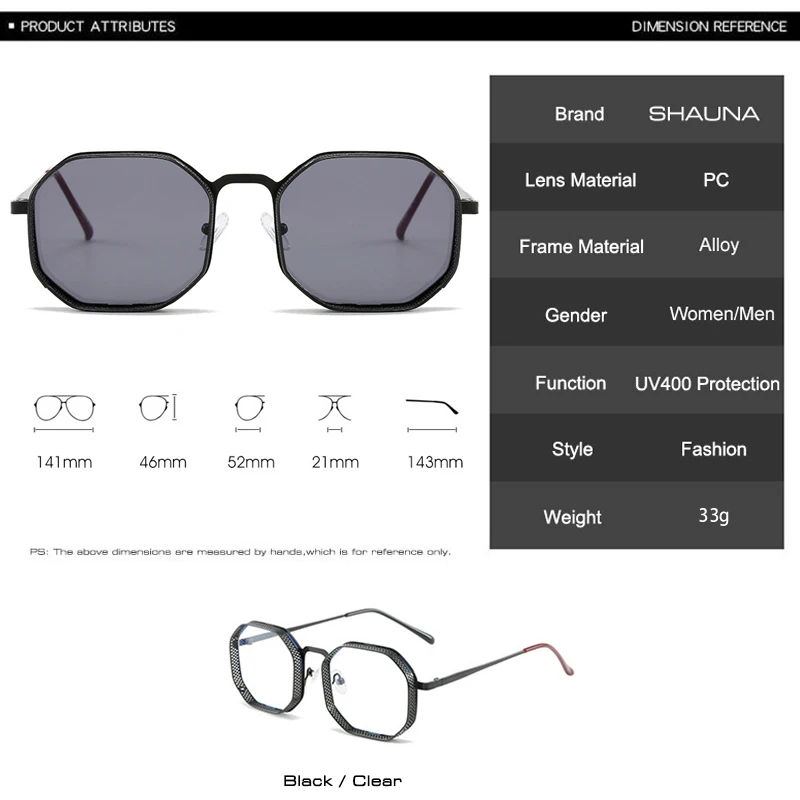Click the PS dimensions disclaimer note
This screenshot has width=800, height=800.
240,552
